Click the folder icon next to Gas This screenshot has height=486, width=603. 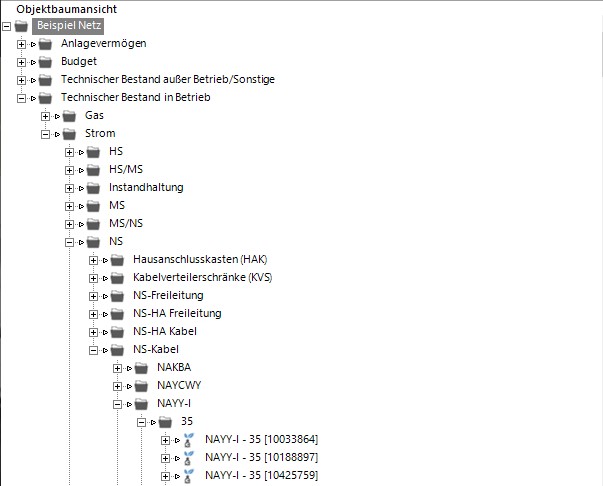[x=69, y=116]
